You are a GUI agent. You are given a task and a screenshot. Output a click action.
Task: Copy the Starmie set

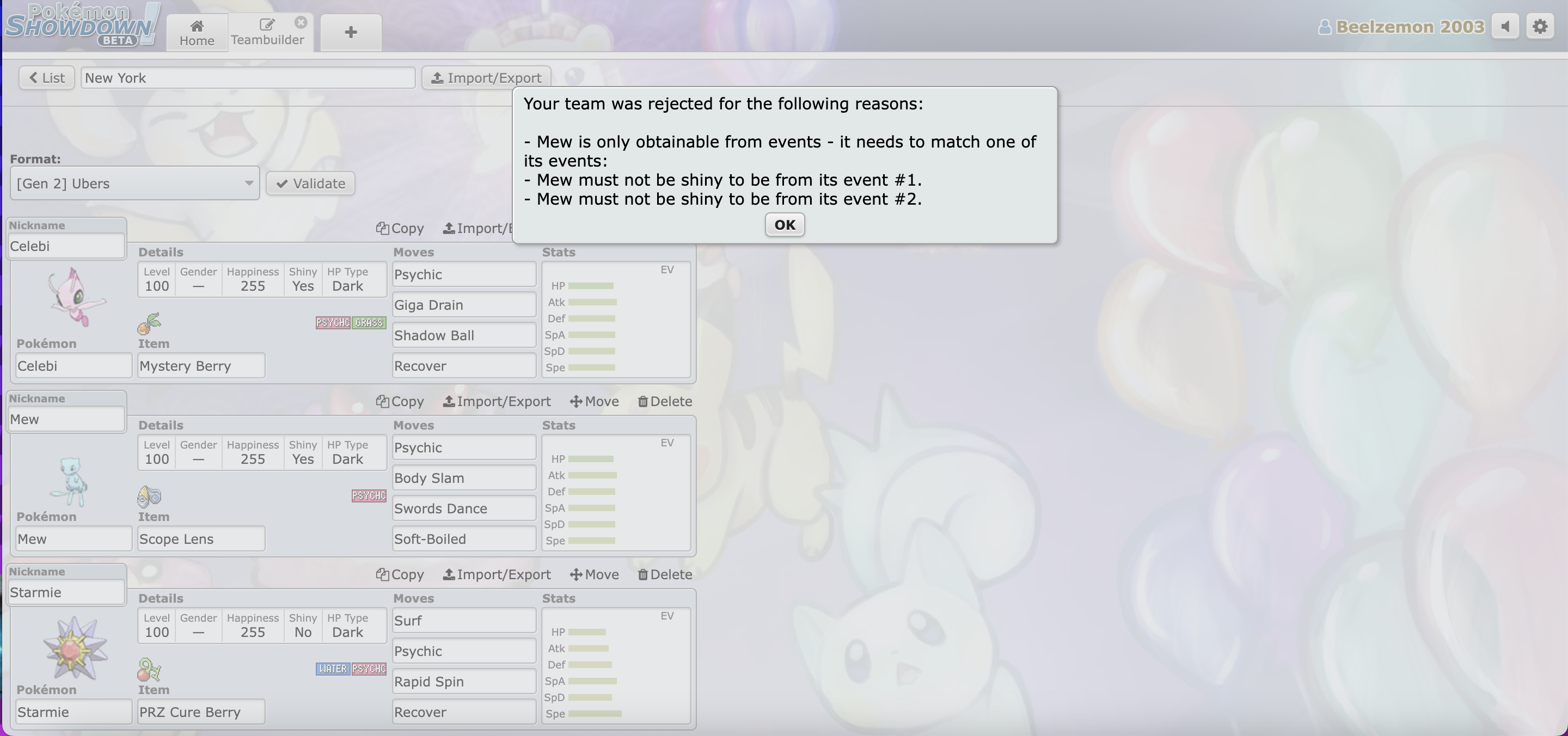point(400,574)
